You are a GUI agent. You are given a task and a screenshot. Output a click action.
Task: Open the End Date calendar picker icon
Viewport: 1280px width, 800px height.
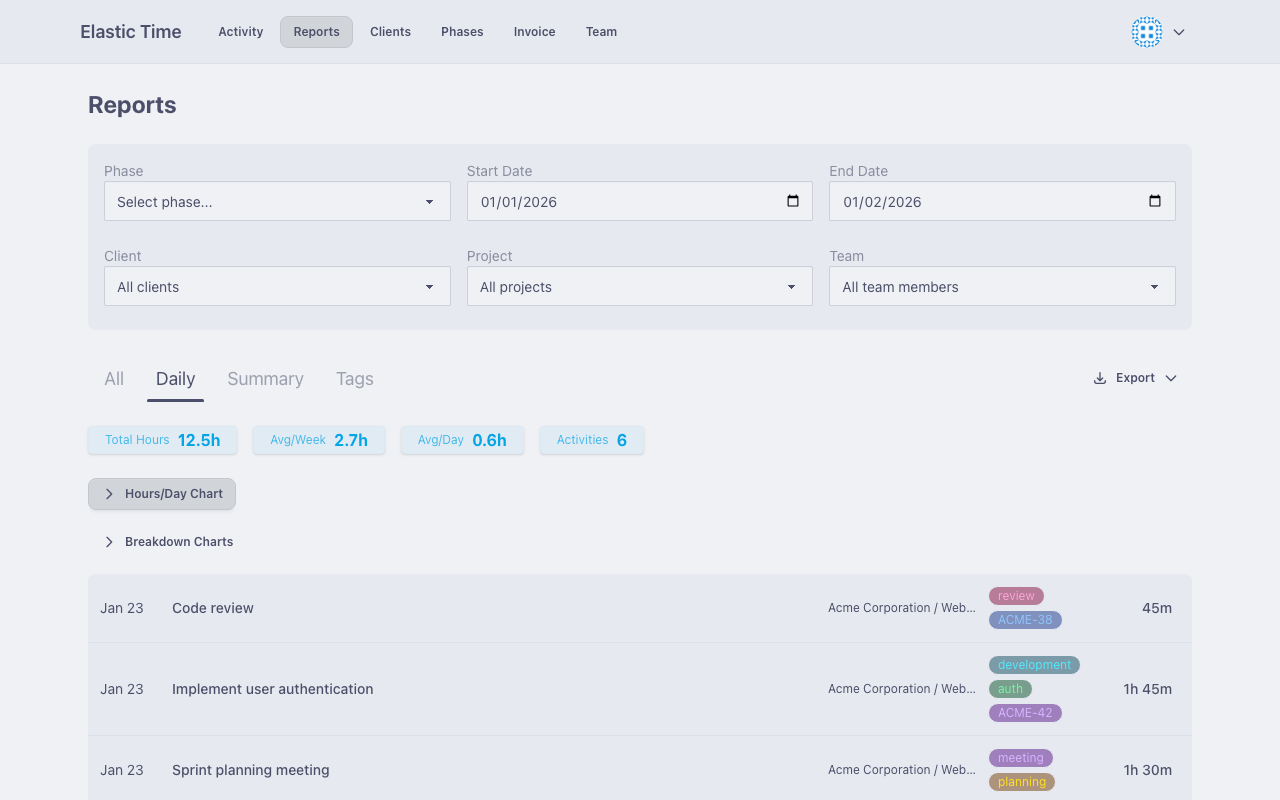pyautogui.click(x=1157, y=201)
